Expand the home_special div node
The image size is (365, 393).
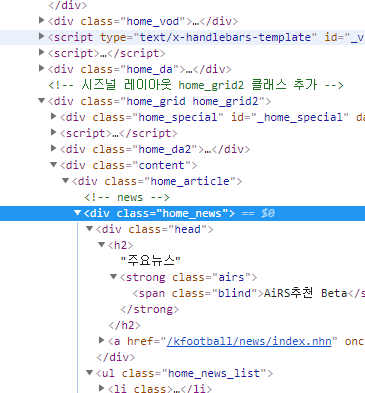[53, 116]
